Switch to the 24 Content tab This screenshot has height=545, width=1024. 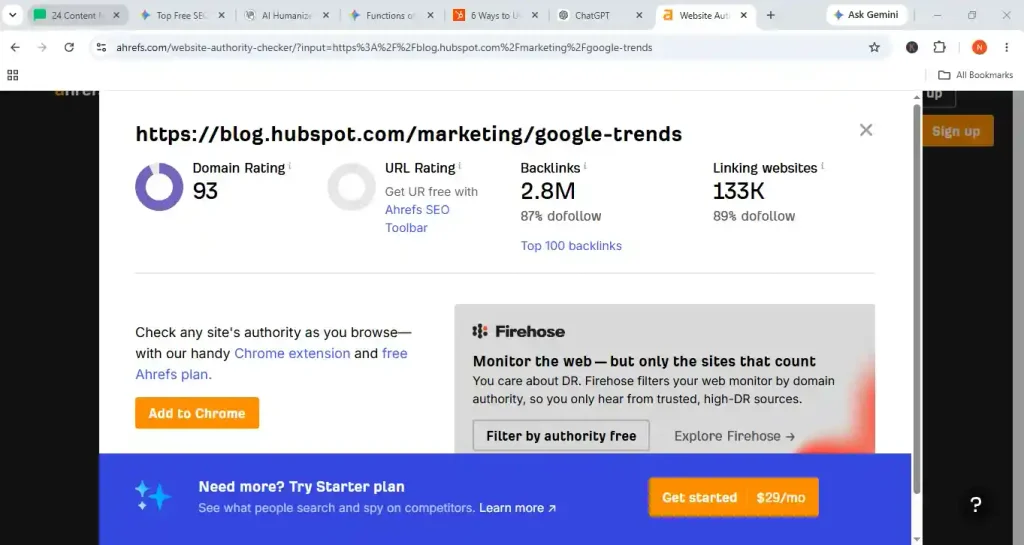(x=76, y=15)
